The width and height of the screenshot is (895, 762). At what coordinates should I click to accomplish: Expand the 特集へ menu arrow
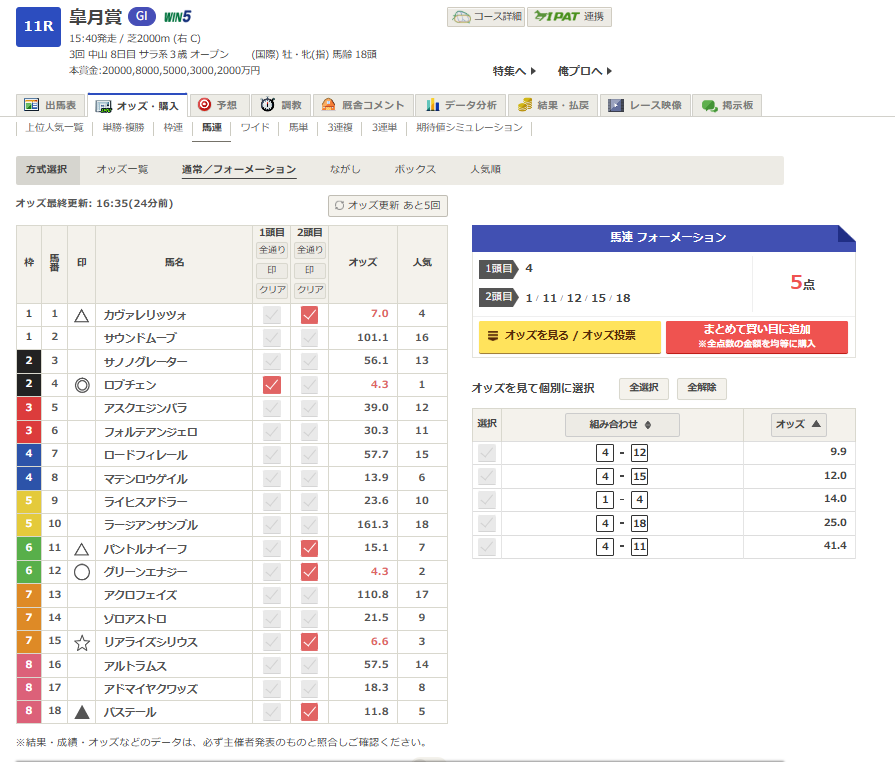pyautogui.click(x=515, y=71)
